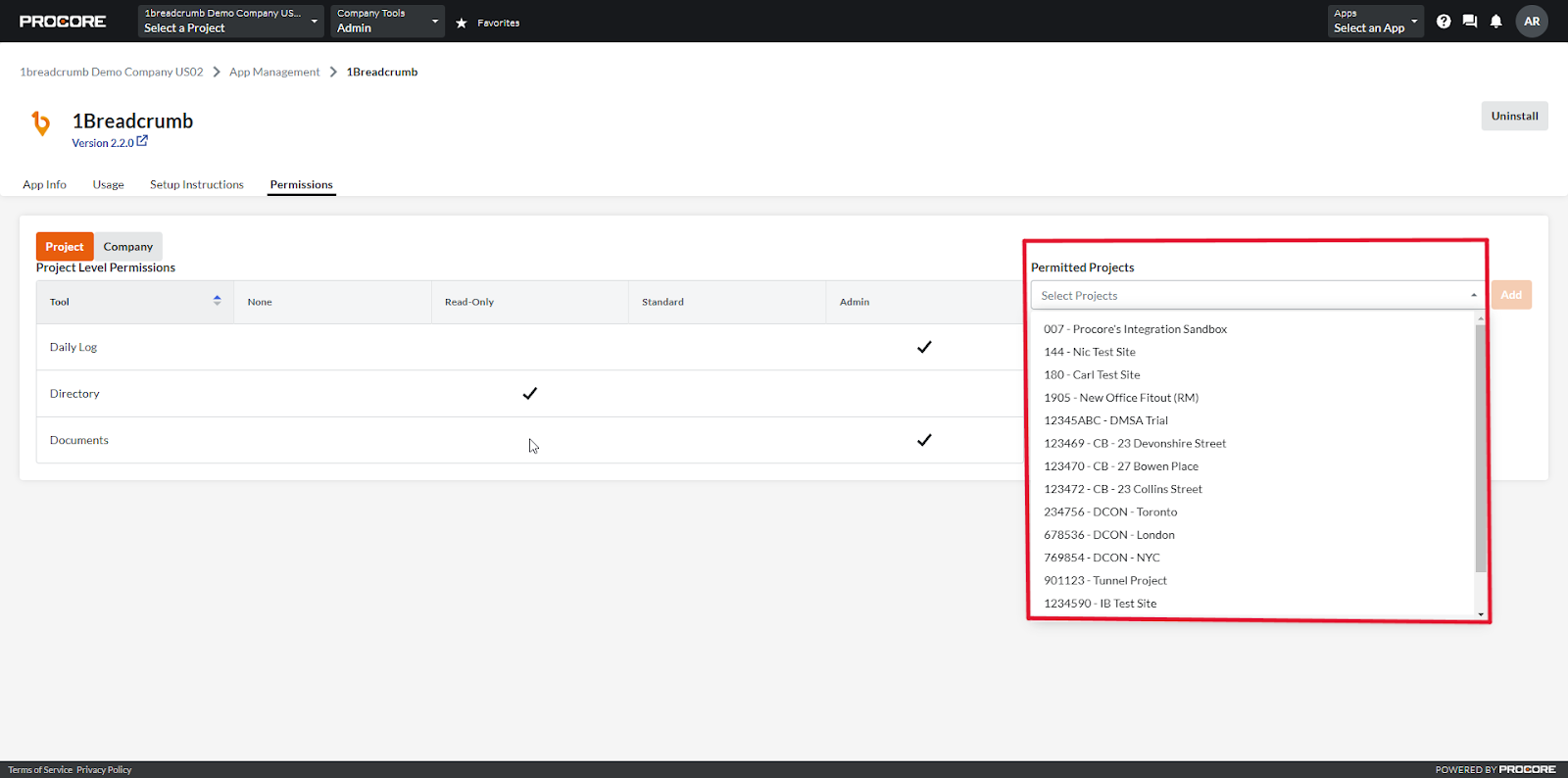The height and width of the screenshot is (778, 1568).
Task: Click the project list scroll-down arrow
Action: [1481, 614]
